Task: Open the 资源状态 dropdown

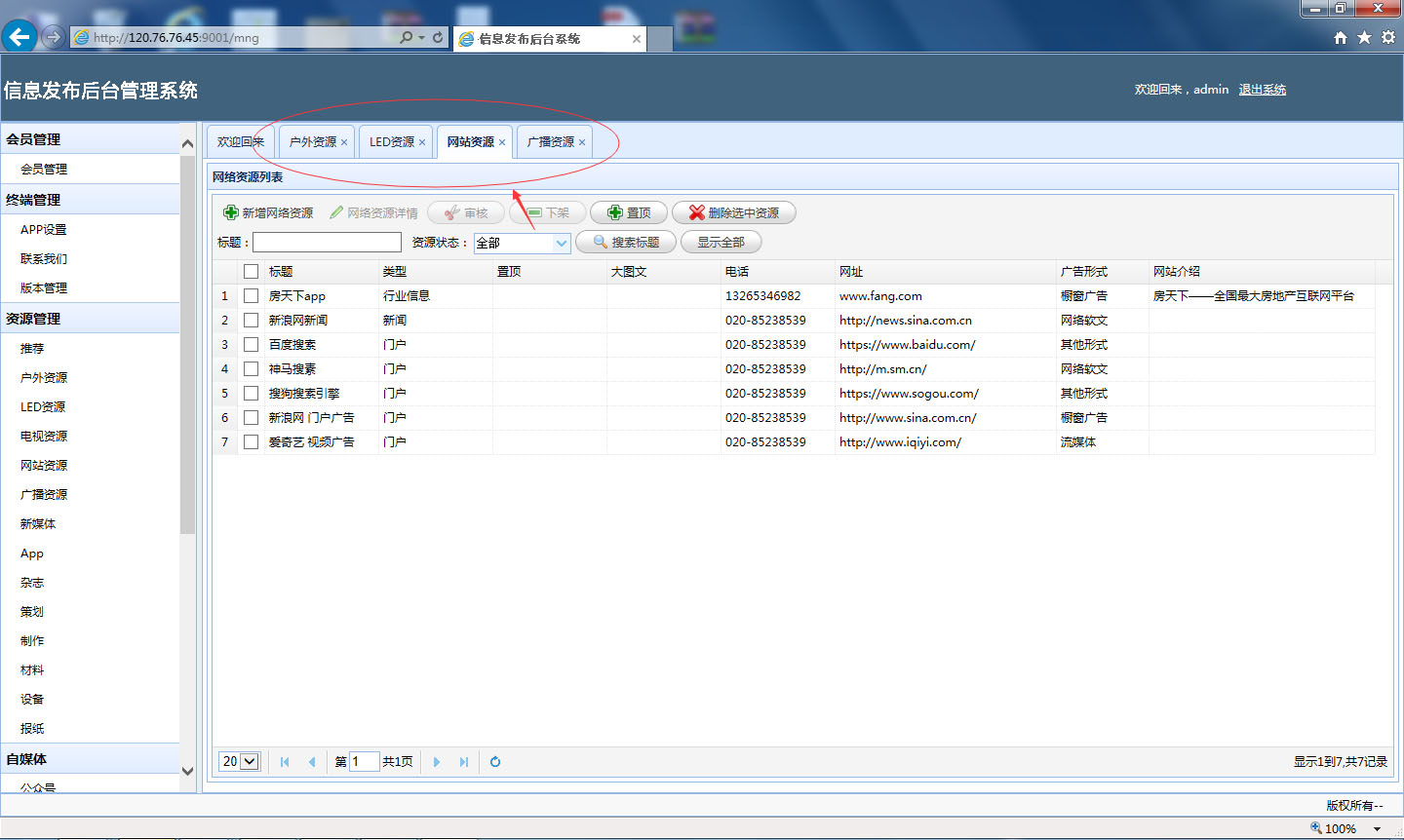Action: [x=562, y=243]
